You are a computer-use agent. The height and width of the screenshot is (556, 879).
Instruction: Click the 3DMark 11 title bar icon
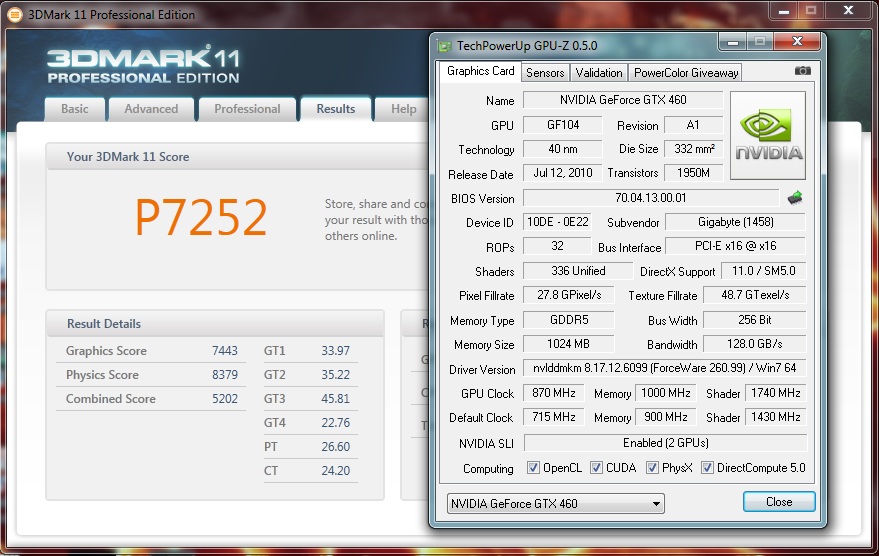pos(15,15)
